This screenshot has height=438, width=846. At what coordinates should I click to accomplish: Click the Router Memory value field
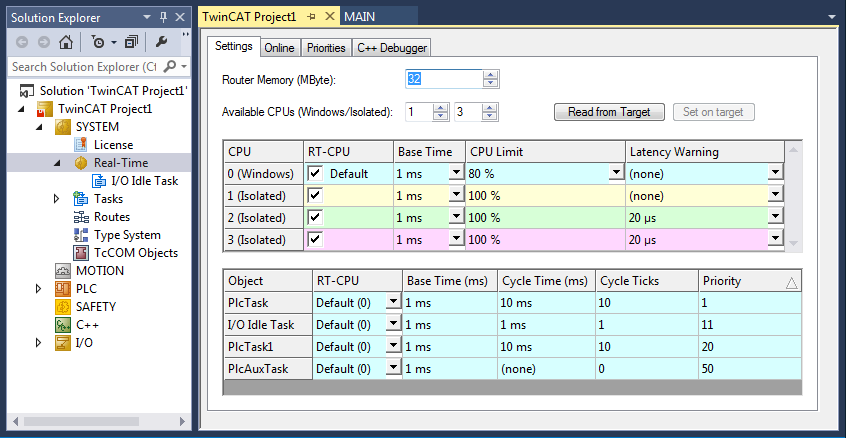444,79
